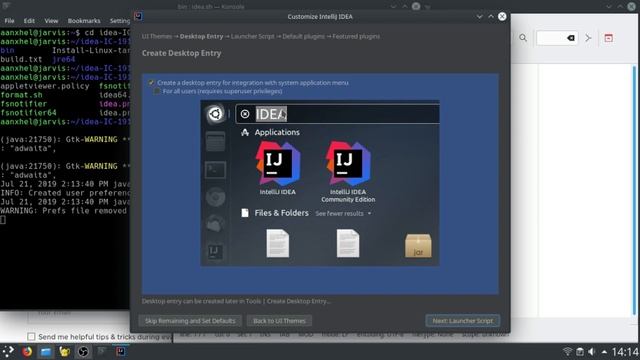The width and height of the screenshot is (640, 360).
Task: Click the arrow icon right of the search field
Action: coord(588,38)
